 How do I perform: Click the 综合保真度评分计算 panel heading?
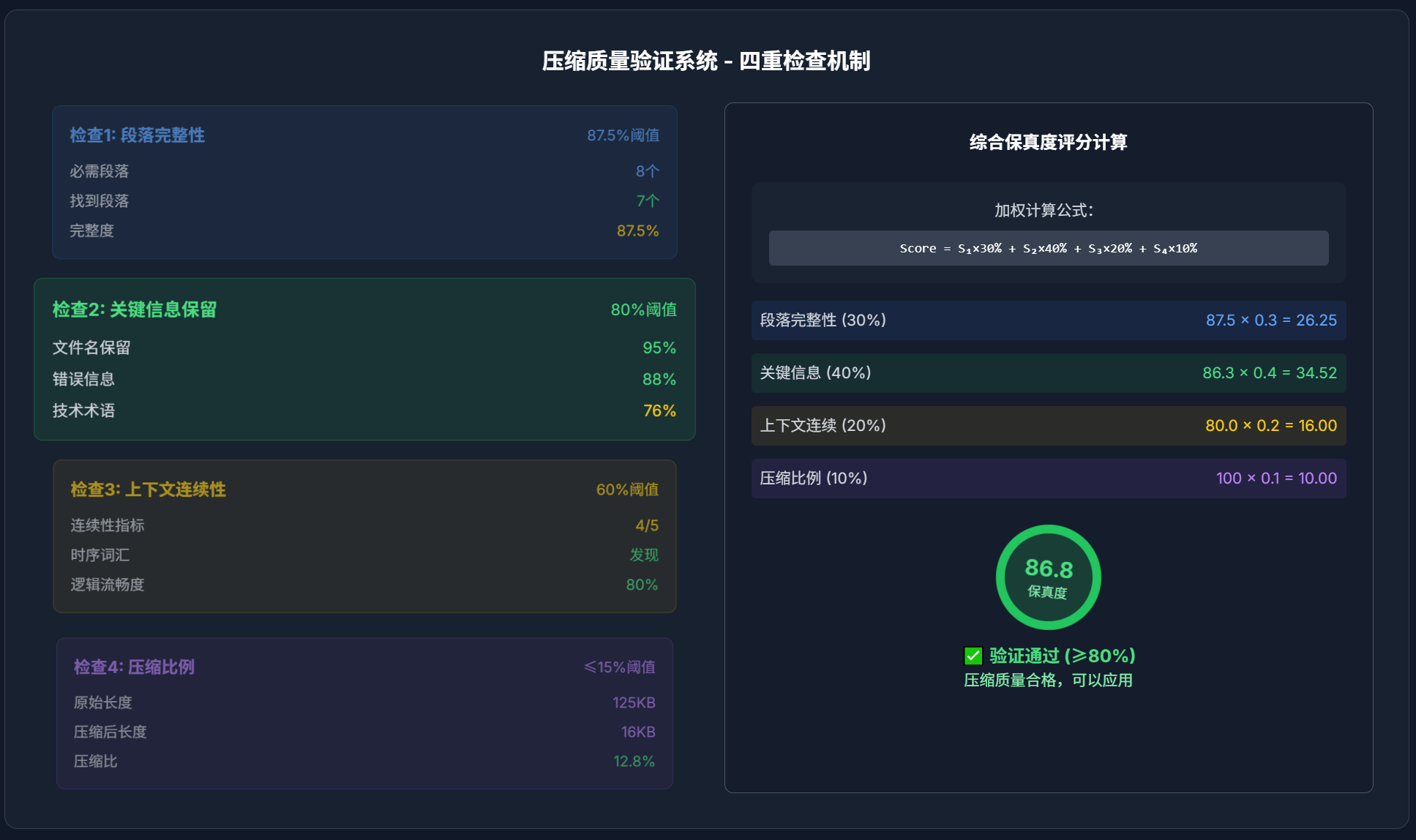coord(1048,143)
